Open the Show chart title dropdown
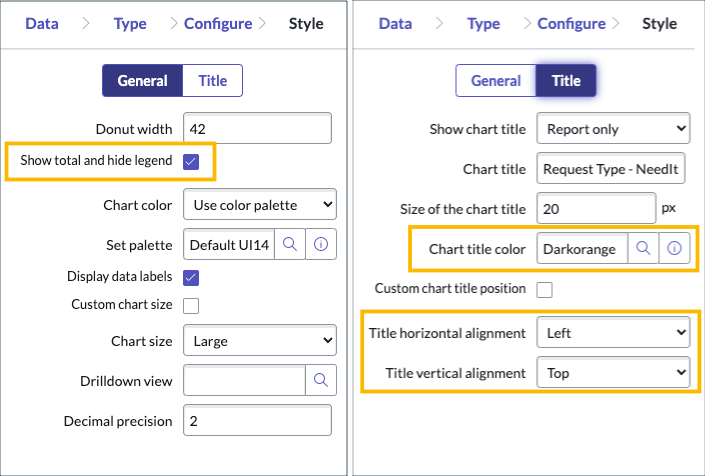 (x=613, y=129)
